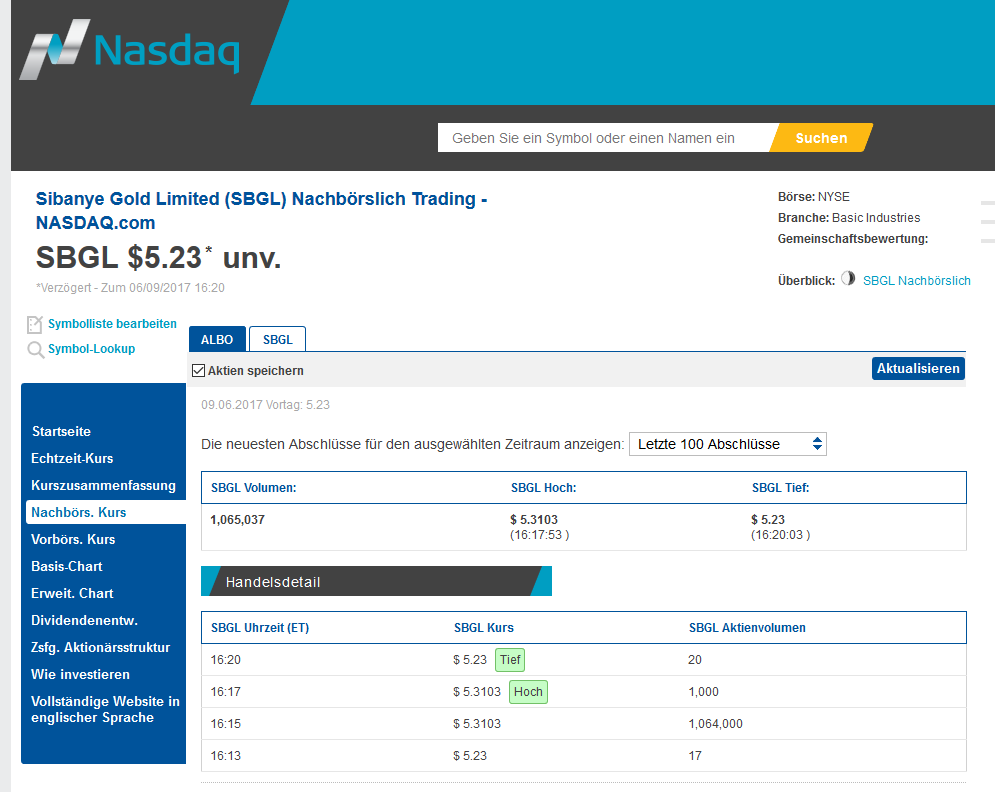
Task: Open Basis-Chart in the sidebar
Action: pos(67,566)
